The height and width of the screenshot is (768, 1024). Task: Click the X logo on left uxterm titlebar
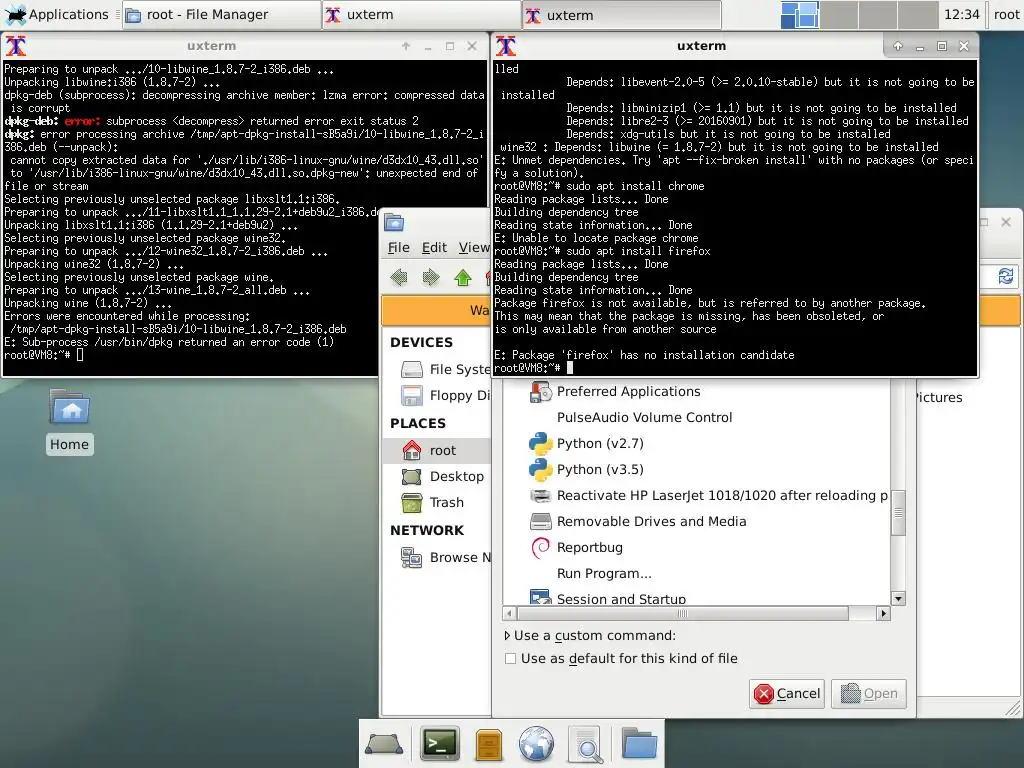tap(16, 46)
